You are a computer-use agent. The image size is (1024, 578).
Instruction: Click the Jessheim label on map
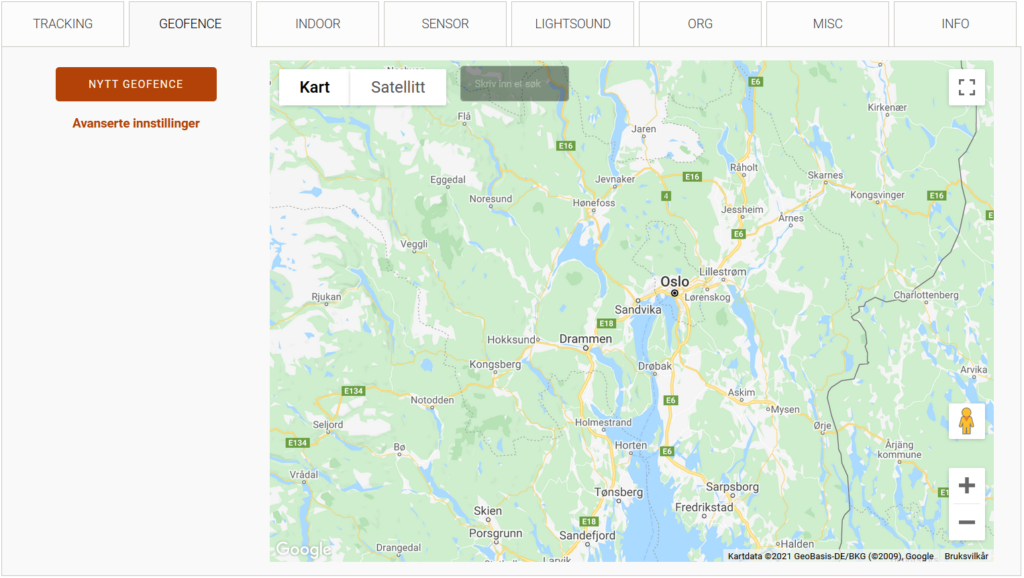(x=742, y=210)
